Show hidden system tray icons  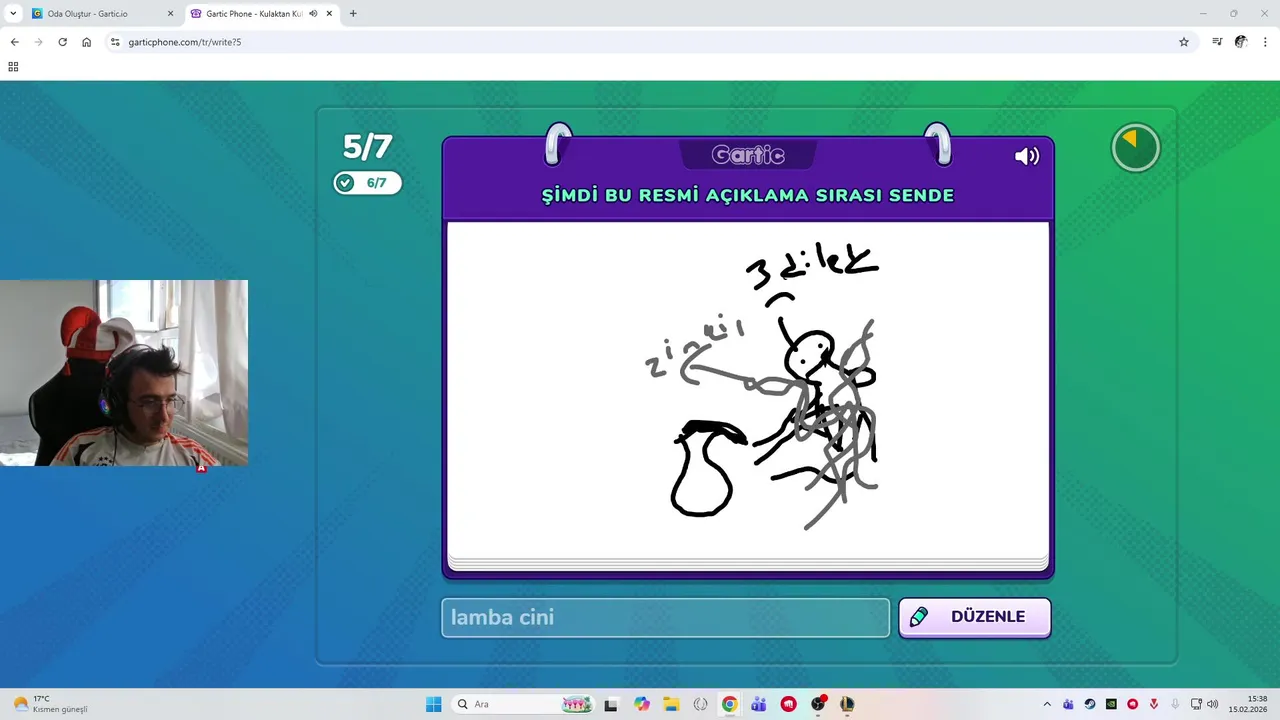[1047, 704]
